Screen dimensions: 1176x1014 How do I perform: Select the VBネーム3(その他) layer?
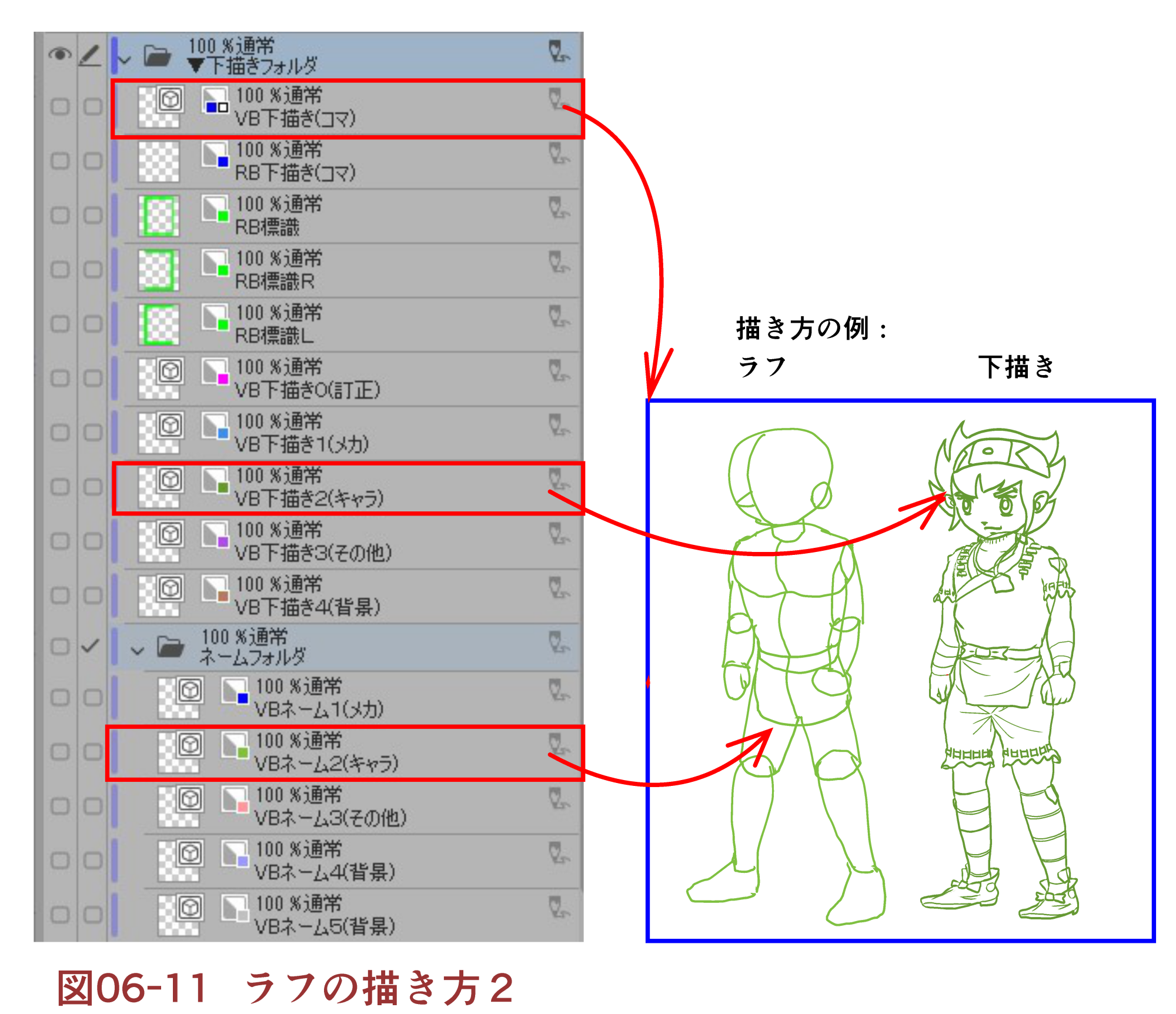tap(329, 818)
